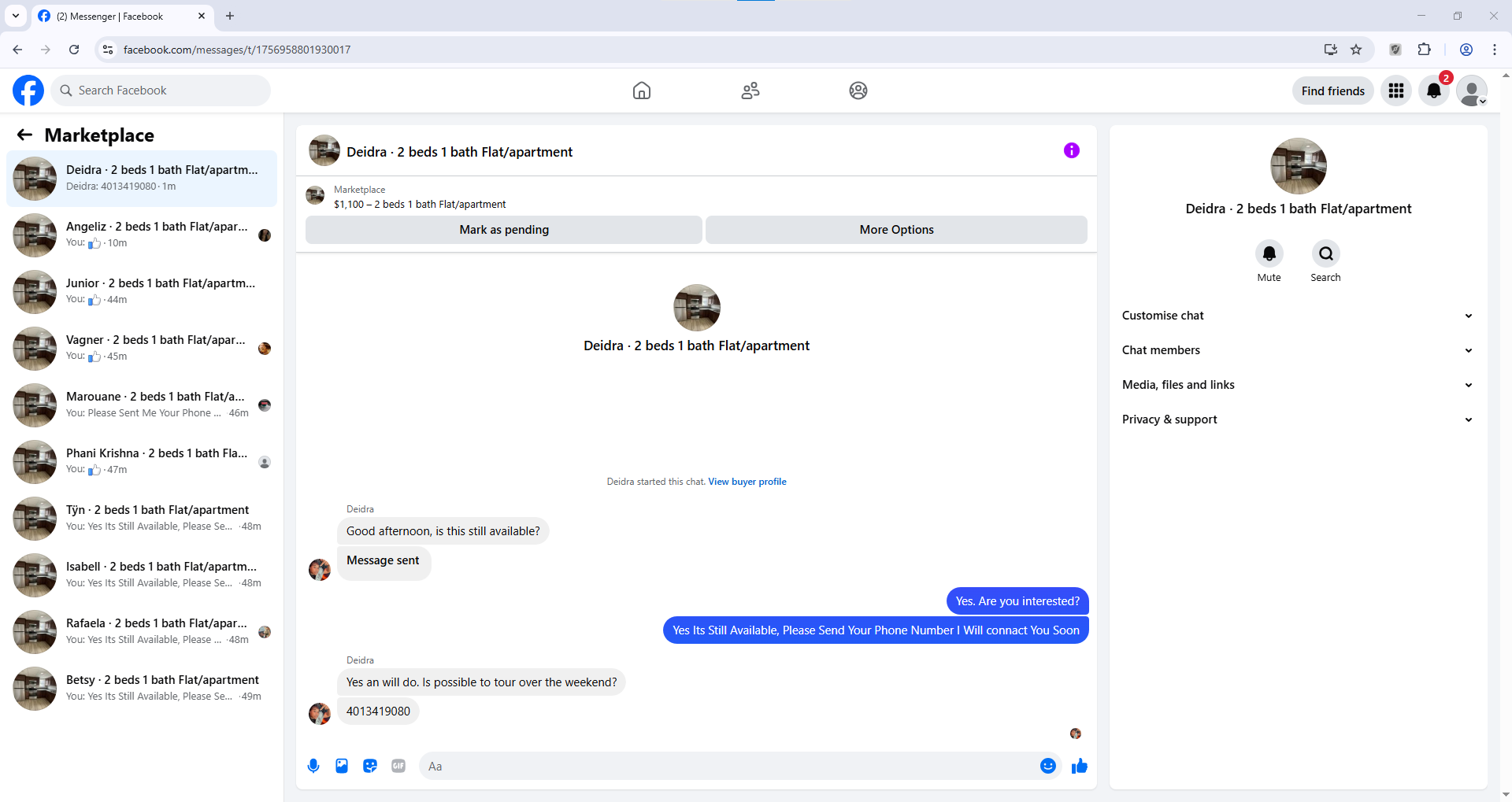
Task: Open the Brave shield extension icon
Action: [x=1395, y=50]
